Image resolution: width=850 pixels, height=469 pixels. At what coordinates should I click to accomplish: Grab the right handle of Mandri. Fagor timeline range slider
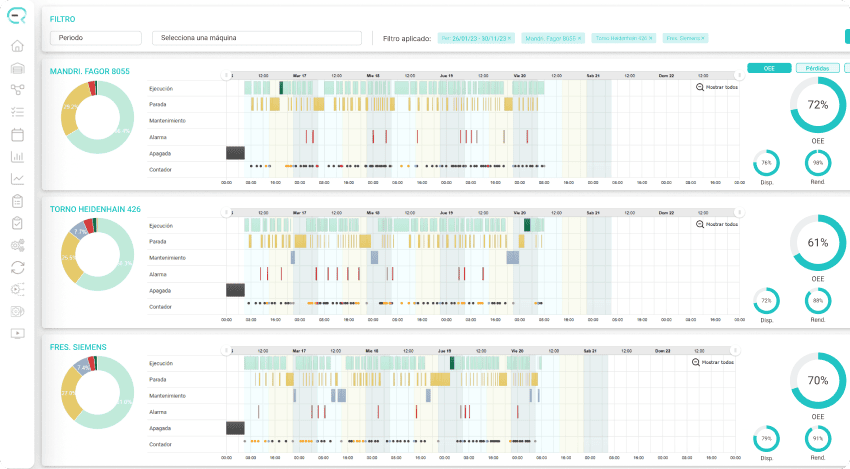tap(738, 75)
